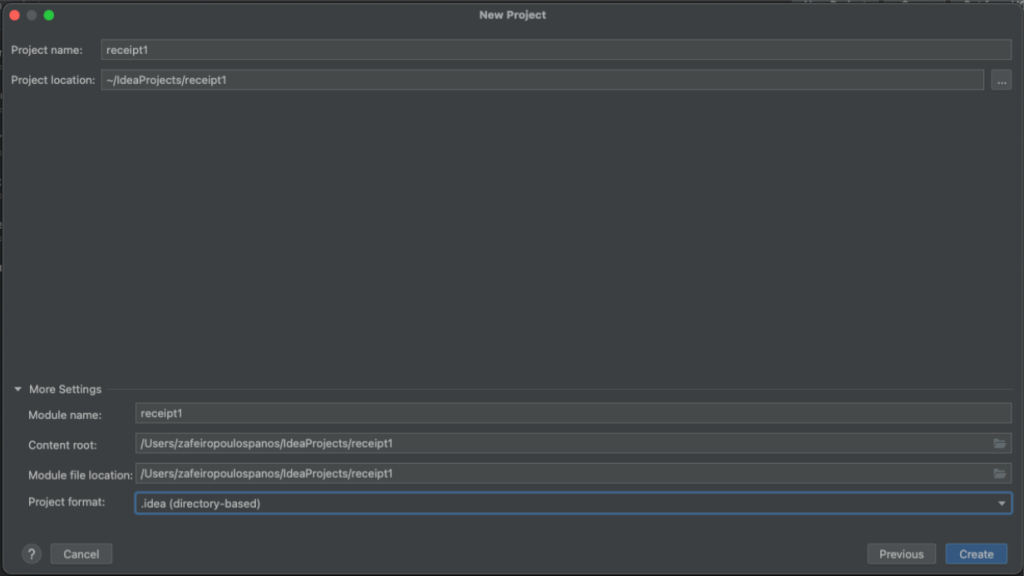
Task: Close the New Project window
Action: click(14, 15)
